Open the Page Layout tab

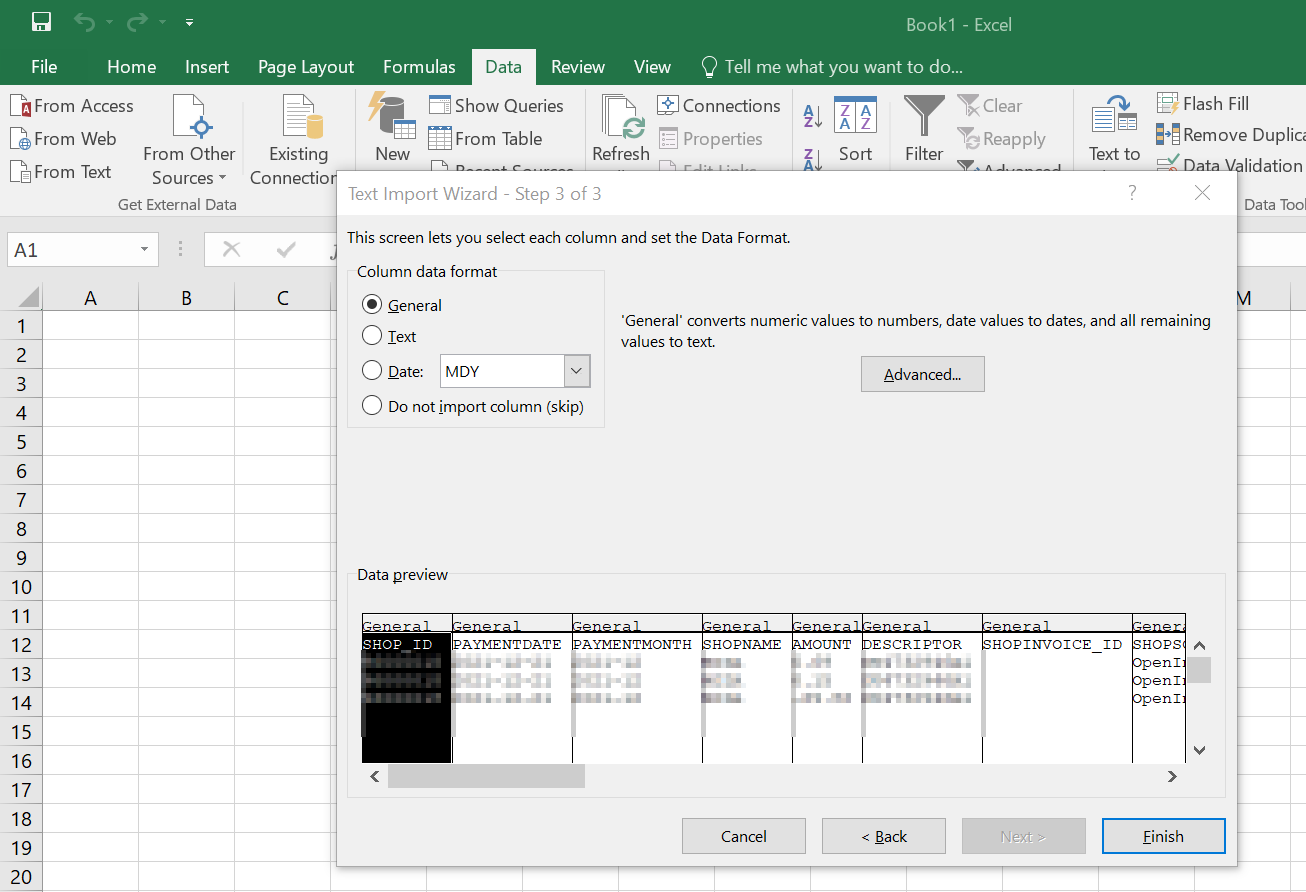pos(305,67)
